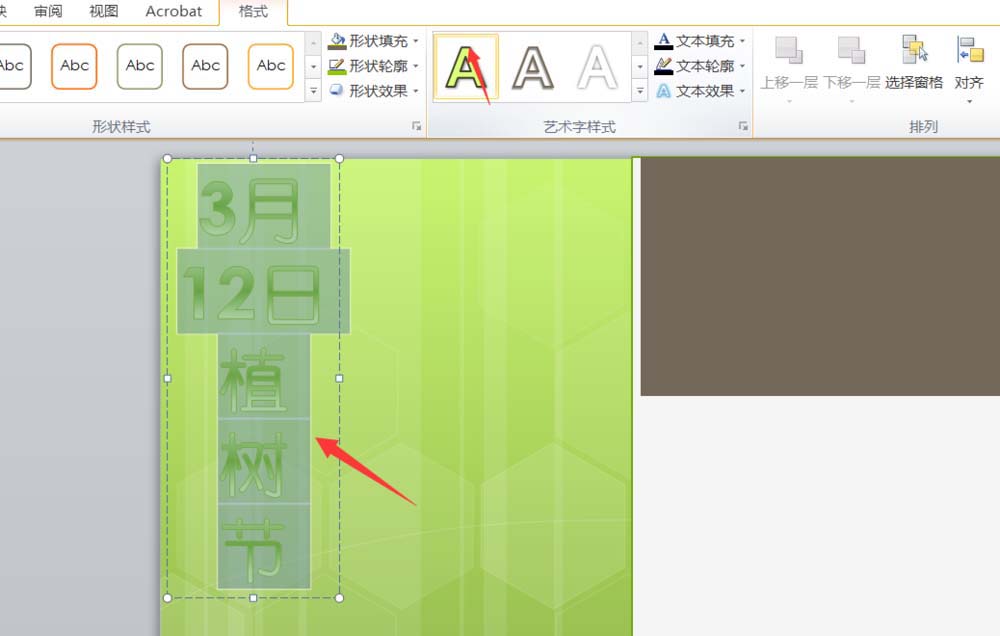The height and width of the screenshot is (636, 1000).
Task: Open the 对齐 dropdown arrow
Action: coord(969,101)
